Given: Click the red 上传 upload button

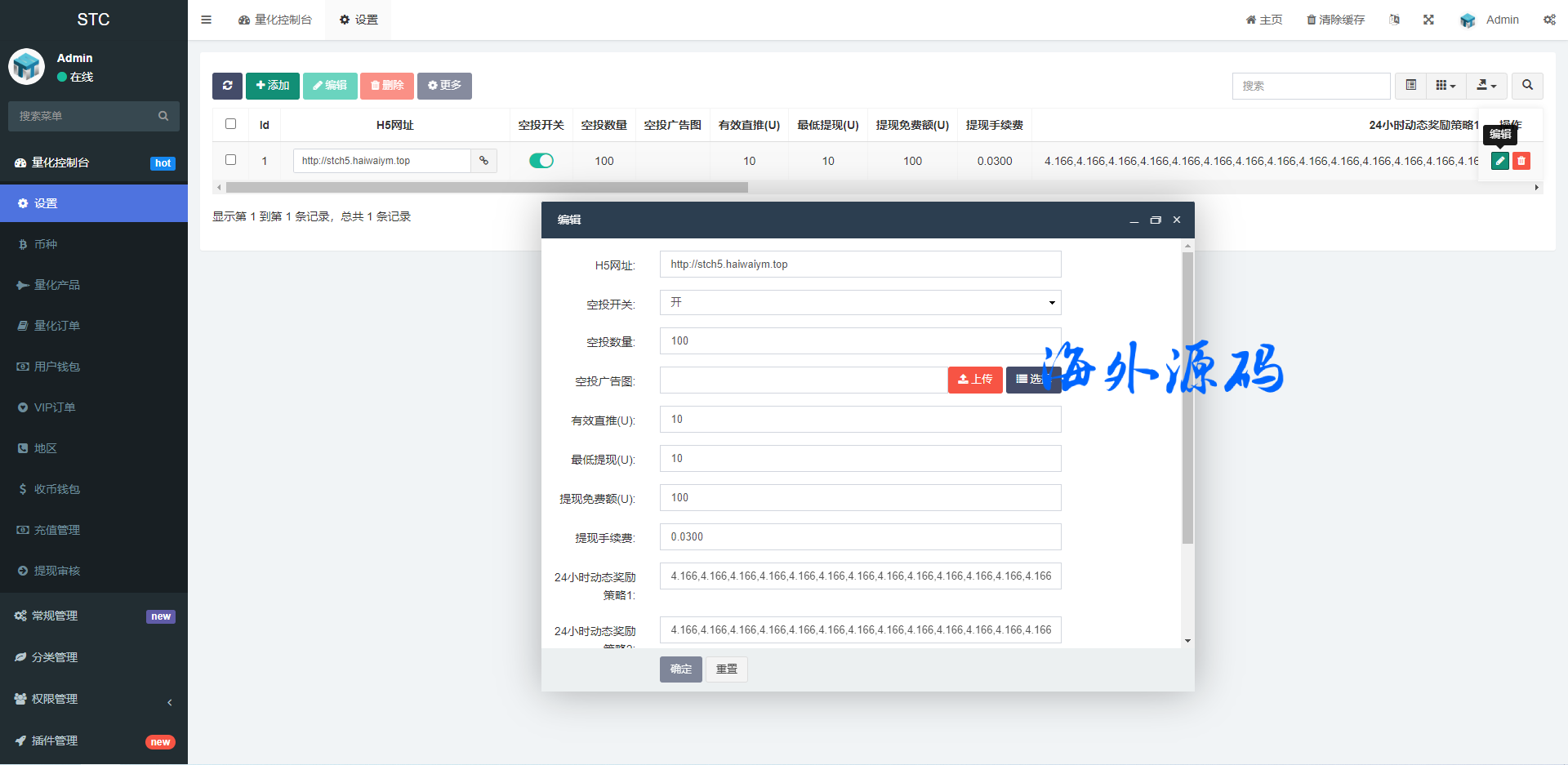Looking at the screenshot, I should (x=974, y=380).
